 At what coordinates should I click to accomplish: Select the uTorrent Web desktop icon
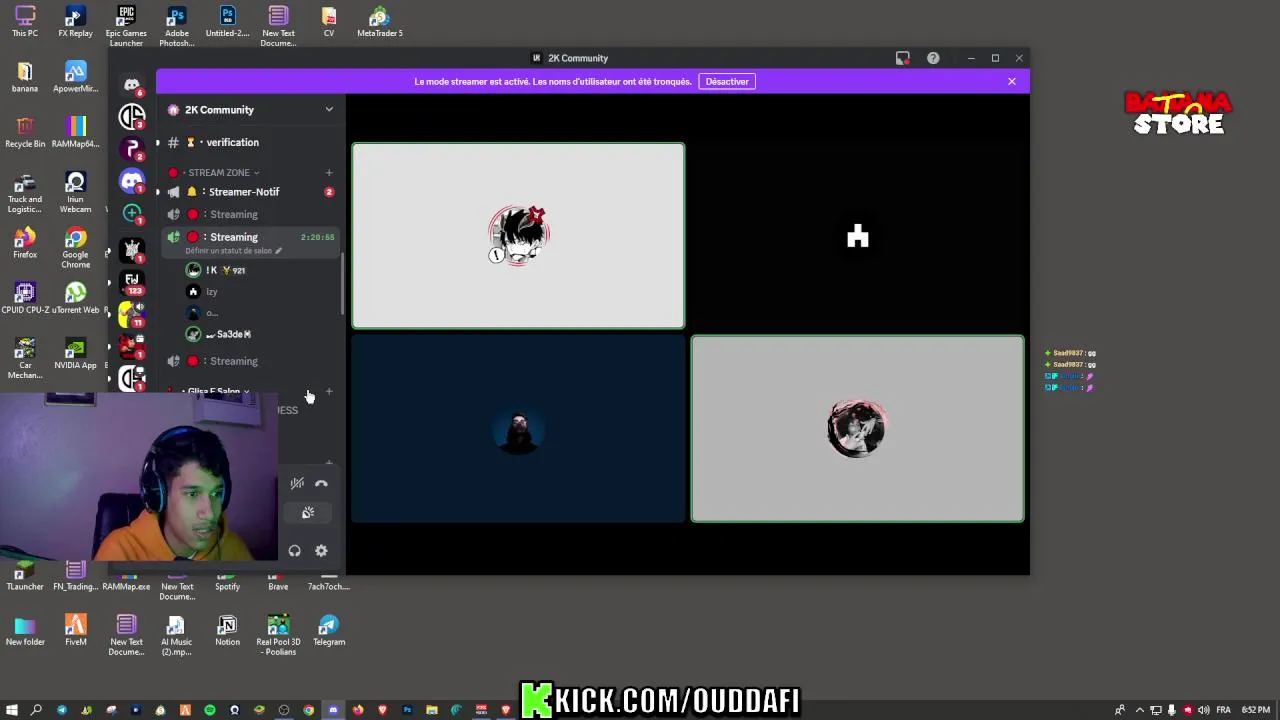pyautogui.click(x=75, y=298)
